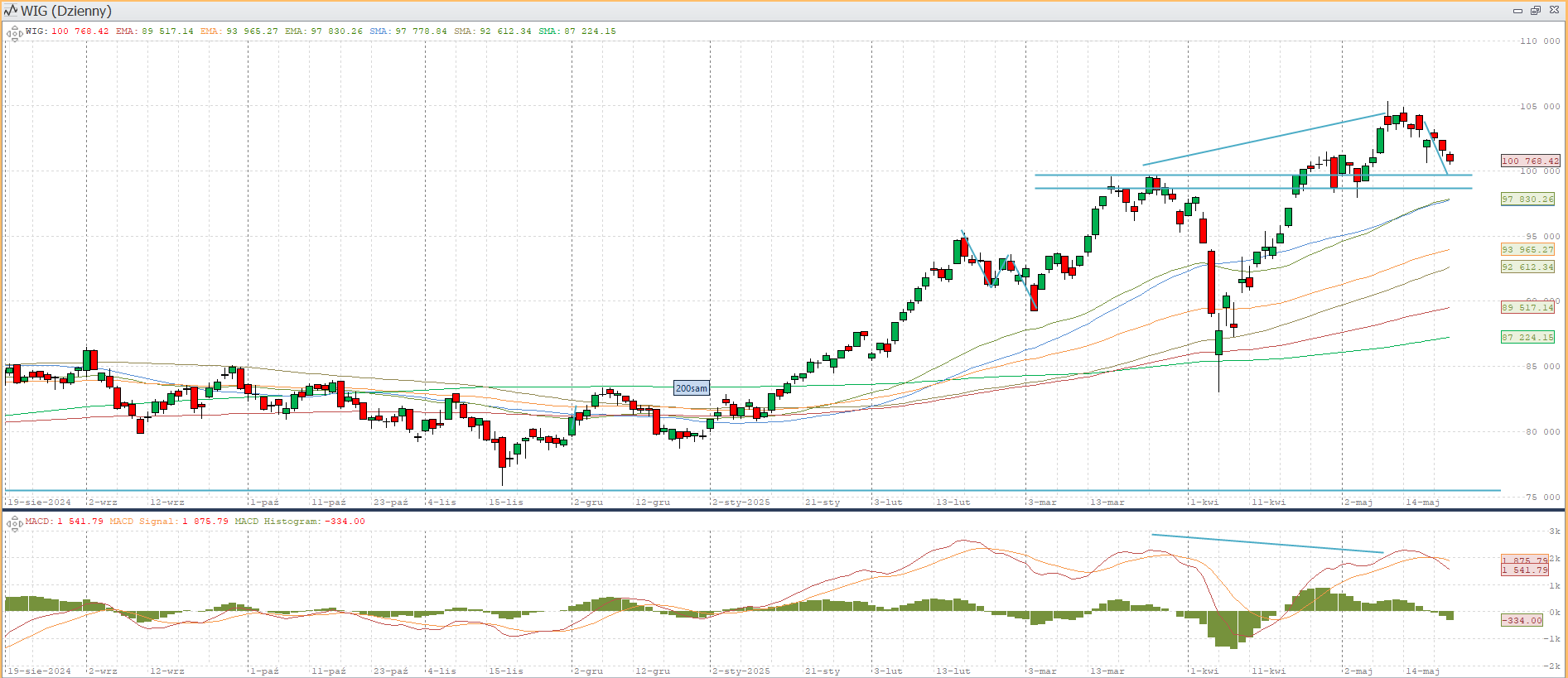Viewport: 1568px width, 678px height.
Task: Click the current price tag 100 768.42 on the axis
Action: click(x=1530, y=161)
